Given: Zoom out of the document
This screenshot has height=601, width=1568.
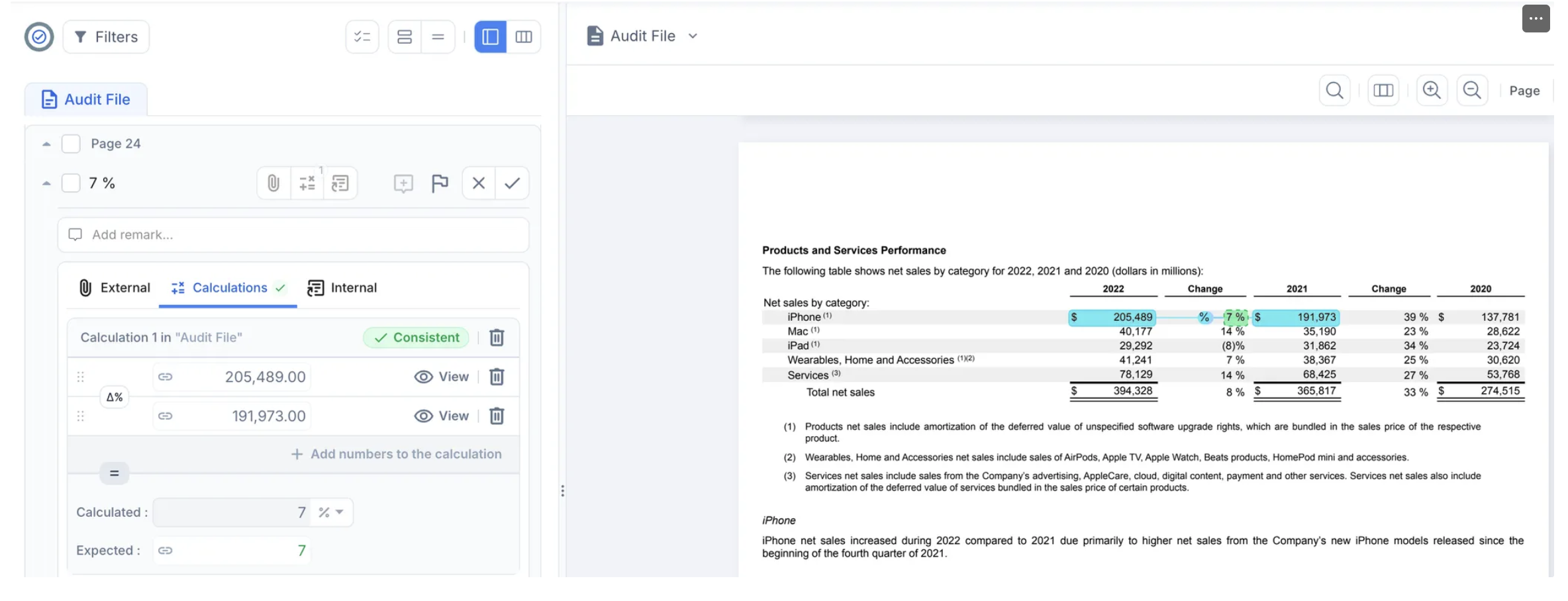Looking at the screenshot, I should point(1472,91).
